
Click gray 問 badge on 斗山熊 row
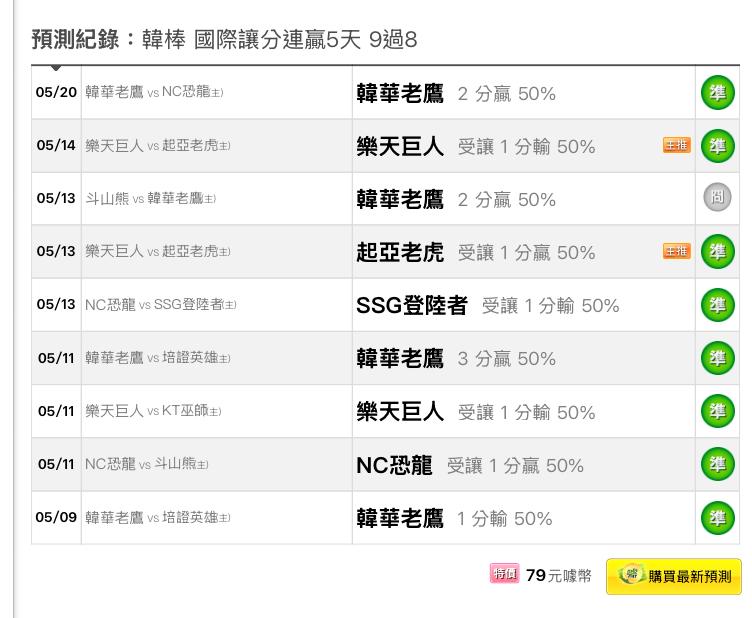[717, 197]
